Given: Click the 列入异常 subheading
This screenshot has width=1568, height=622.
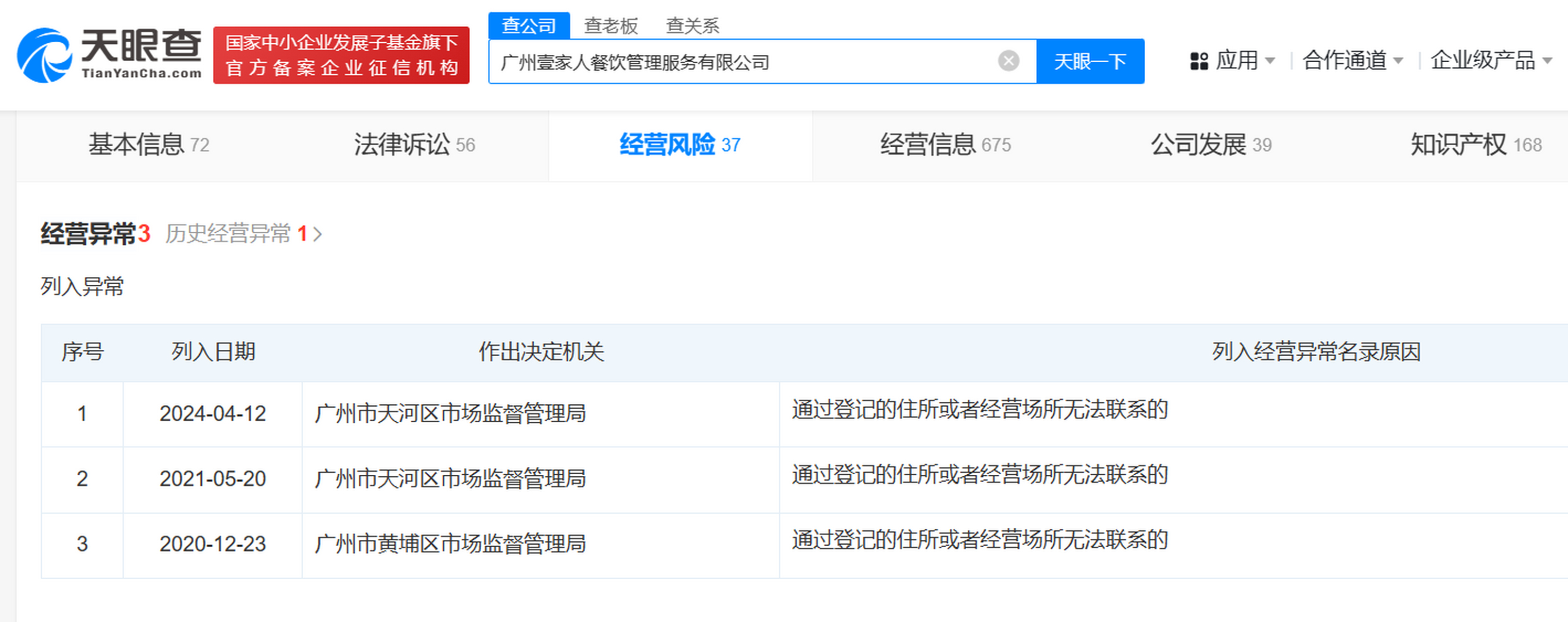Looking at the screenshot, I should pyautogui.click(x=82, y=286).
